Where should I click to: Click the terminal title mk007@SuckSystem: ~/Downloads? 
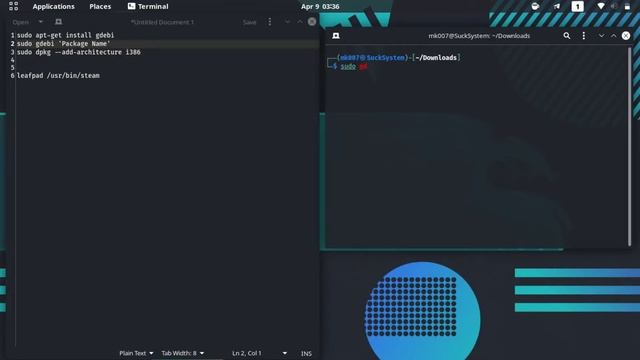pos(479,36)
